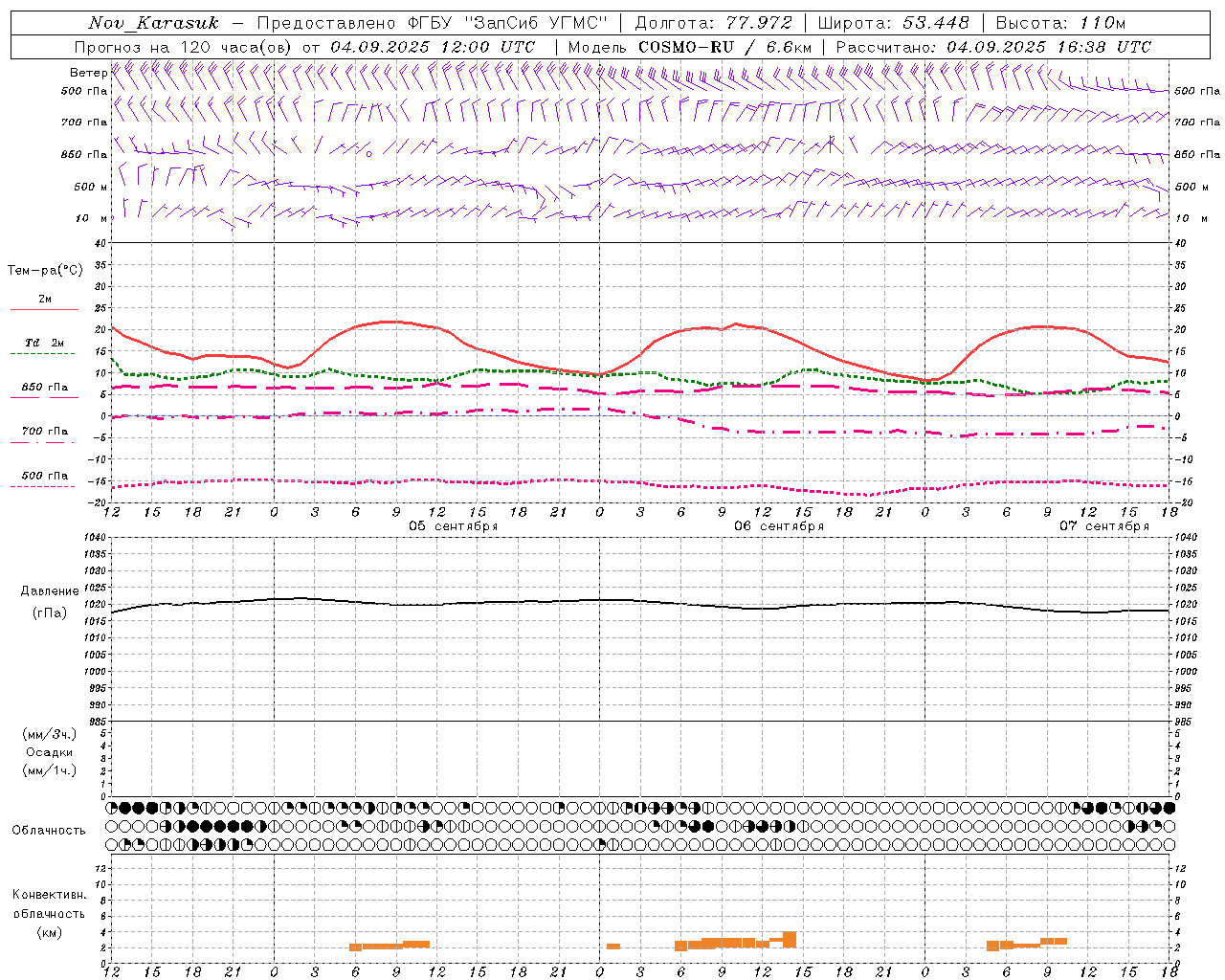This screenshot has height=980, width=1225.
Task: Select the latitude value "Широта: 53.448"
Action: [893, 23]
